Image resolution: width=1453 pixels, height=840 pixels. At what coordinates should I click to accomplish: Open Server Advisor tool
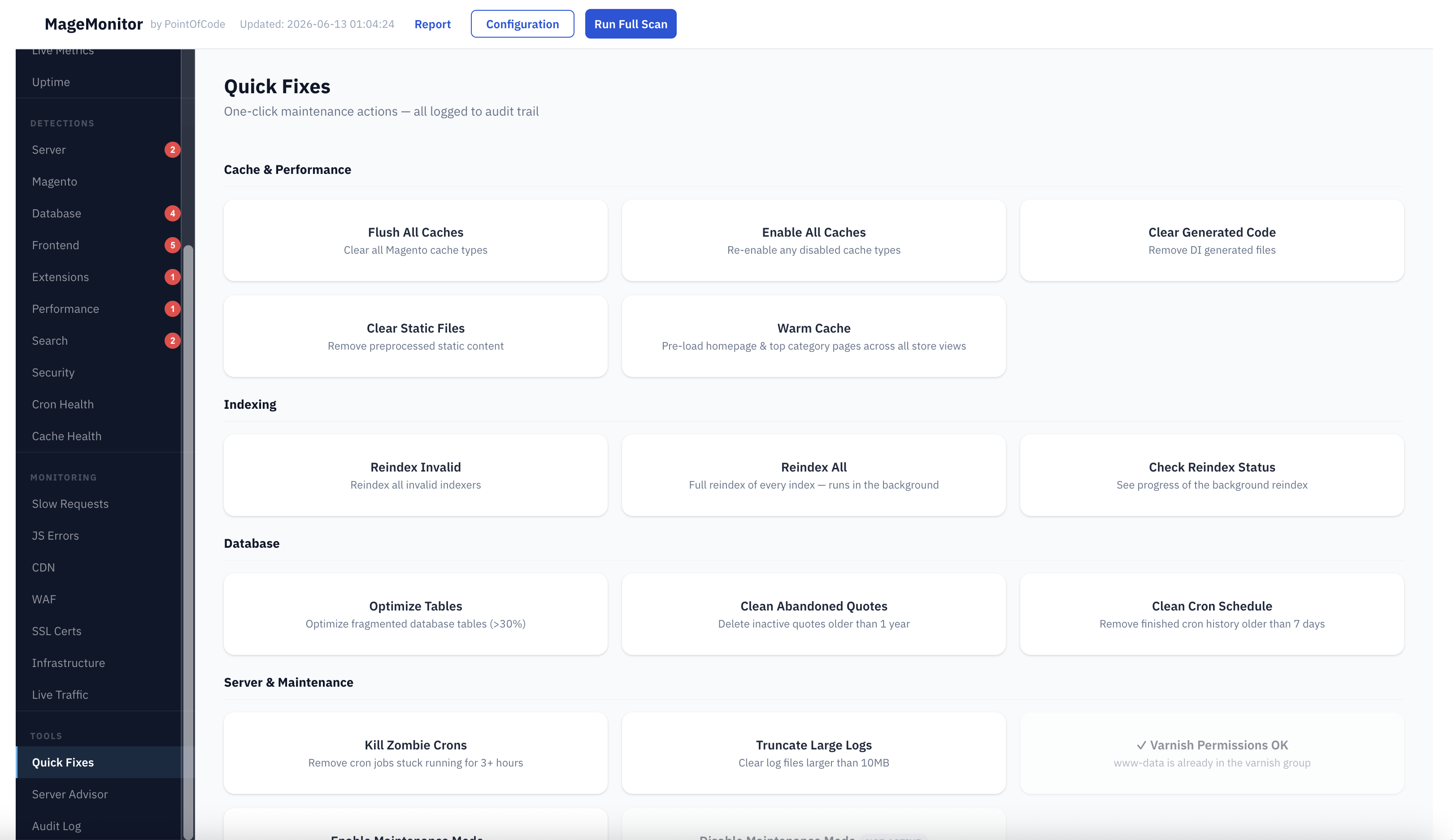98,794
